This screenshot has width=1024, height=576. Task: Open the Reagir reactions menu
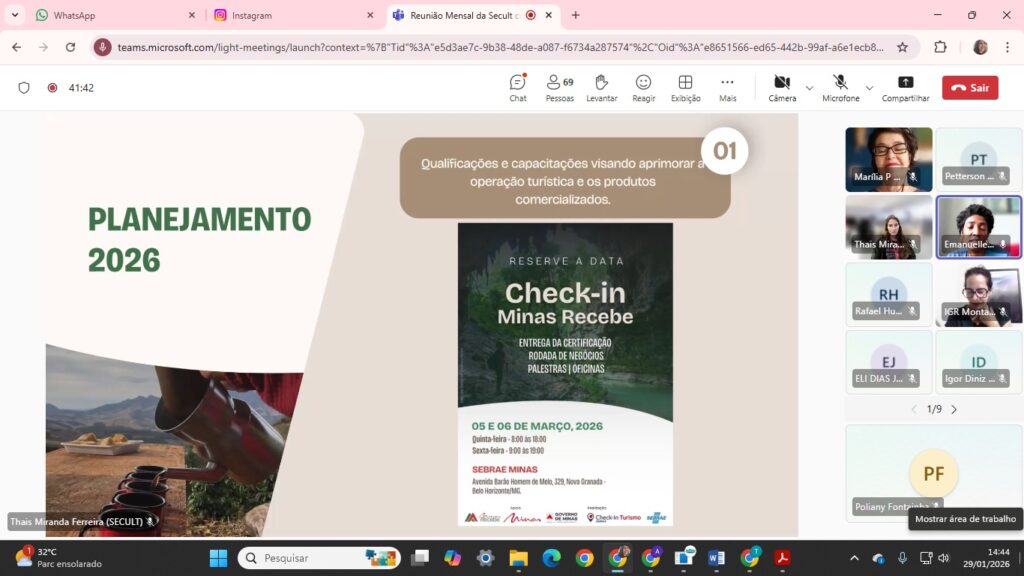643,87
